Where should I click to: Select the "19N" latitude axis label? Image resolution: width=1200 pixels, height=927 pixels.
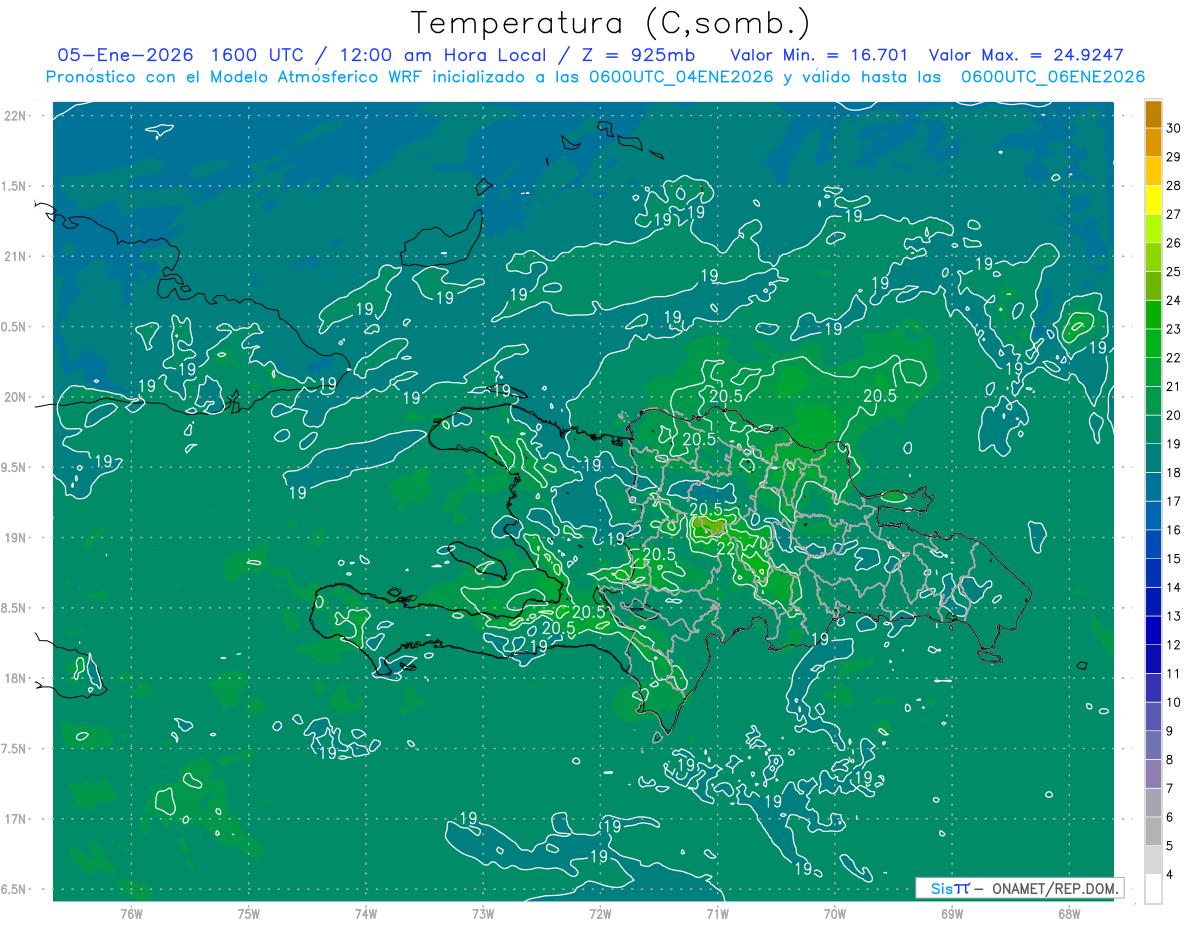tap(17, 538)
